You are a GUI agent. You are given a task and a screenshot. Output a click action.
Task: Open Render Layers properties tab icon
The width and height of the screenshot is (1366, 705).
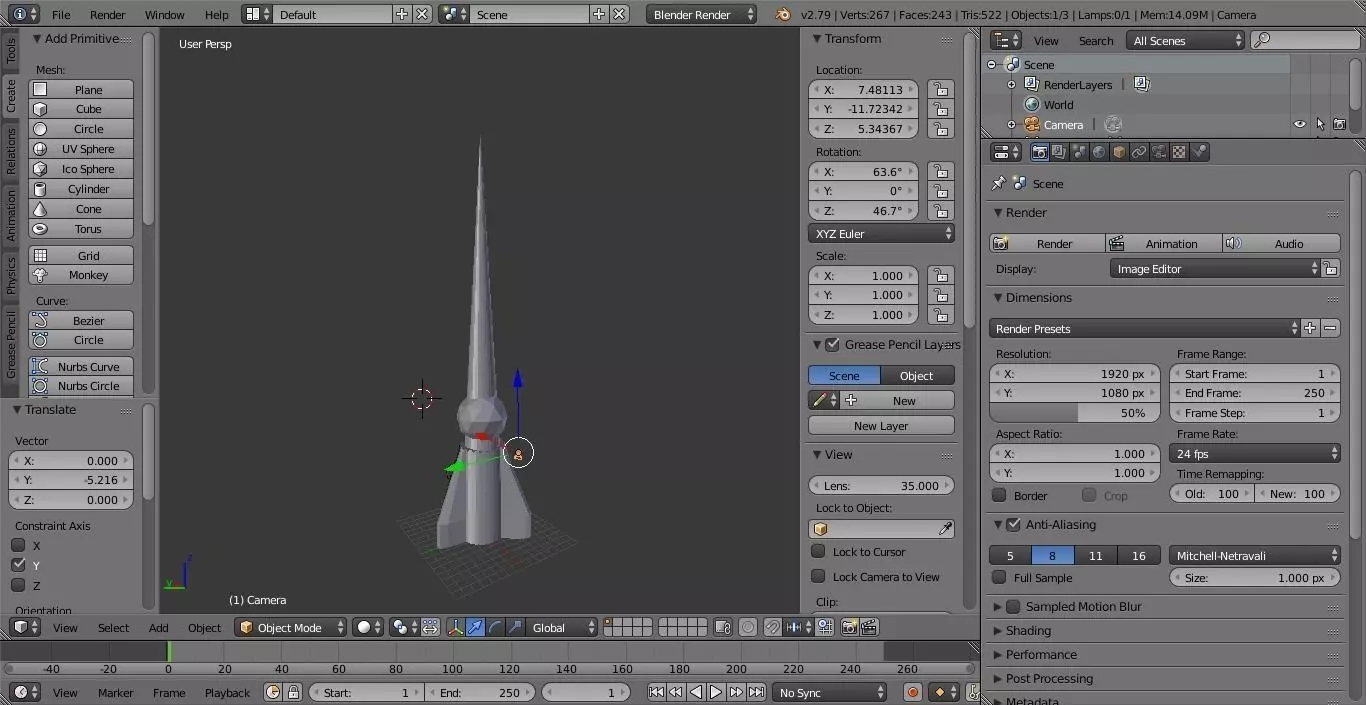(1059, 152)
